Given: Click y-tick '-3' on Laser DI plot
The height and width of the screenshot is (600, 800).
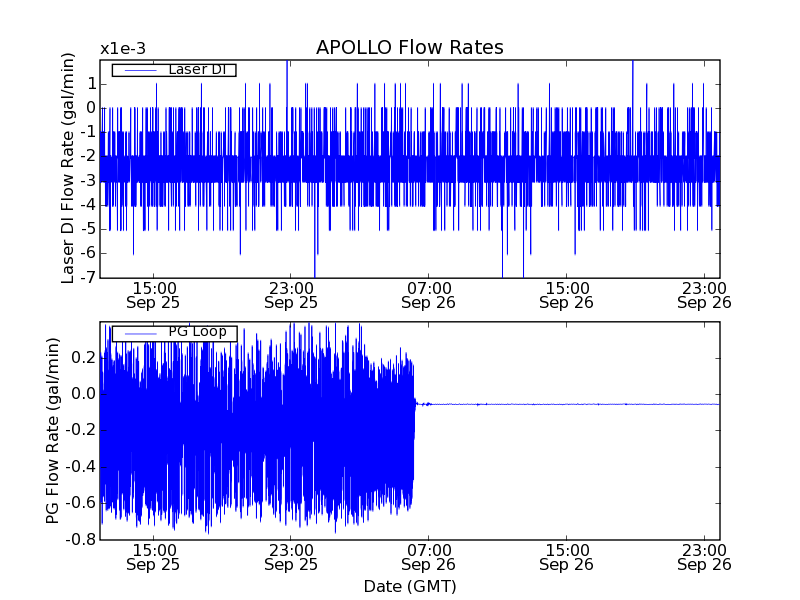Looking at the screenshot, I should click(x=88, y=181).
